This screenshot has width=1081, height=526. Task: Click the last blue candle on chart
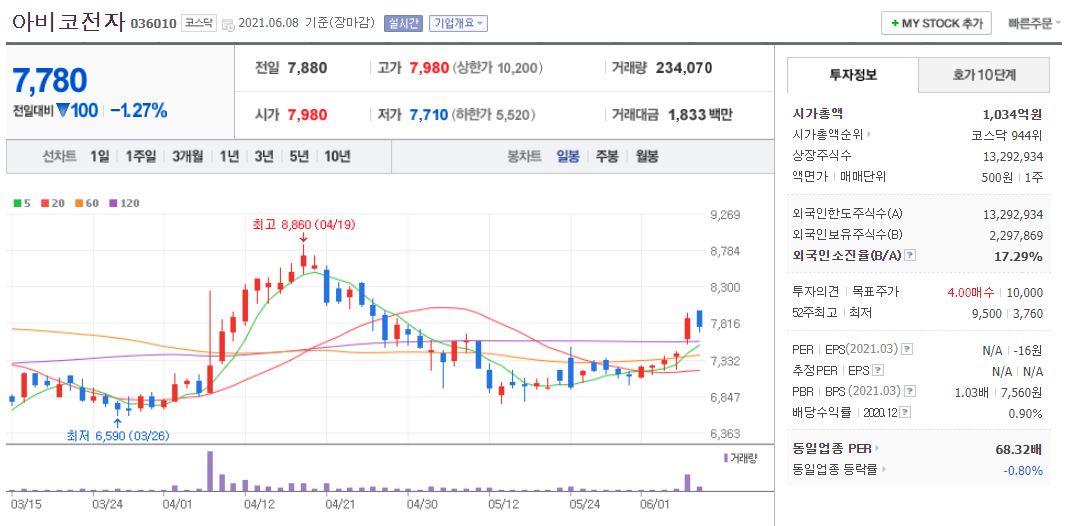pyautogui.click(x=699, y=319)
